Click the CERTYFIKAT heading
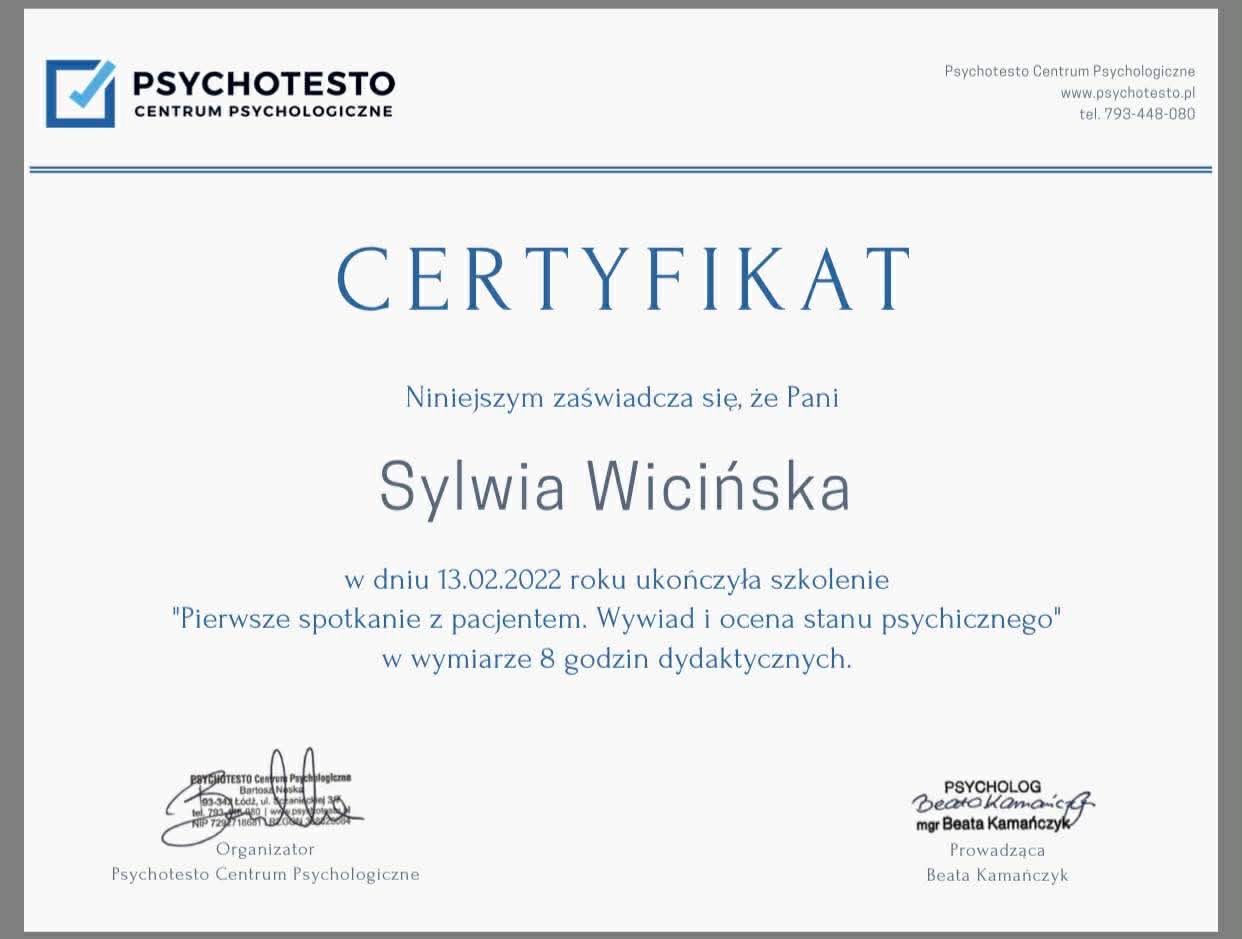 tap(622, 280)
